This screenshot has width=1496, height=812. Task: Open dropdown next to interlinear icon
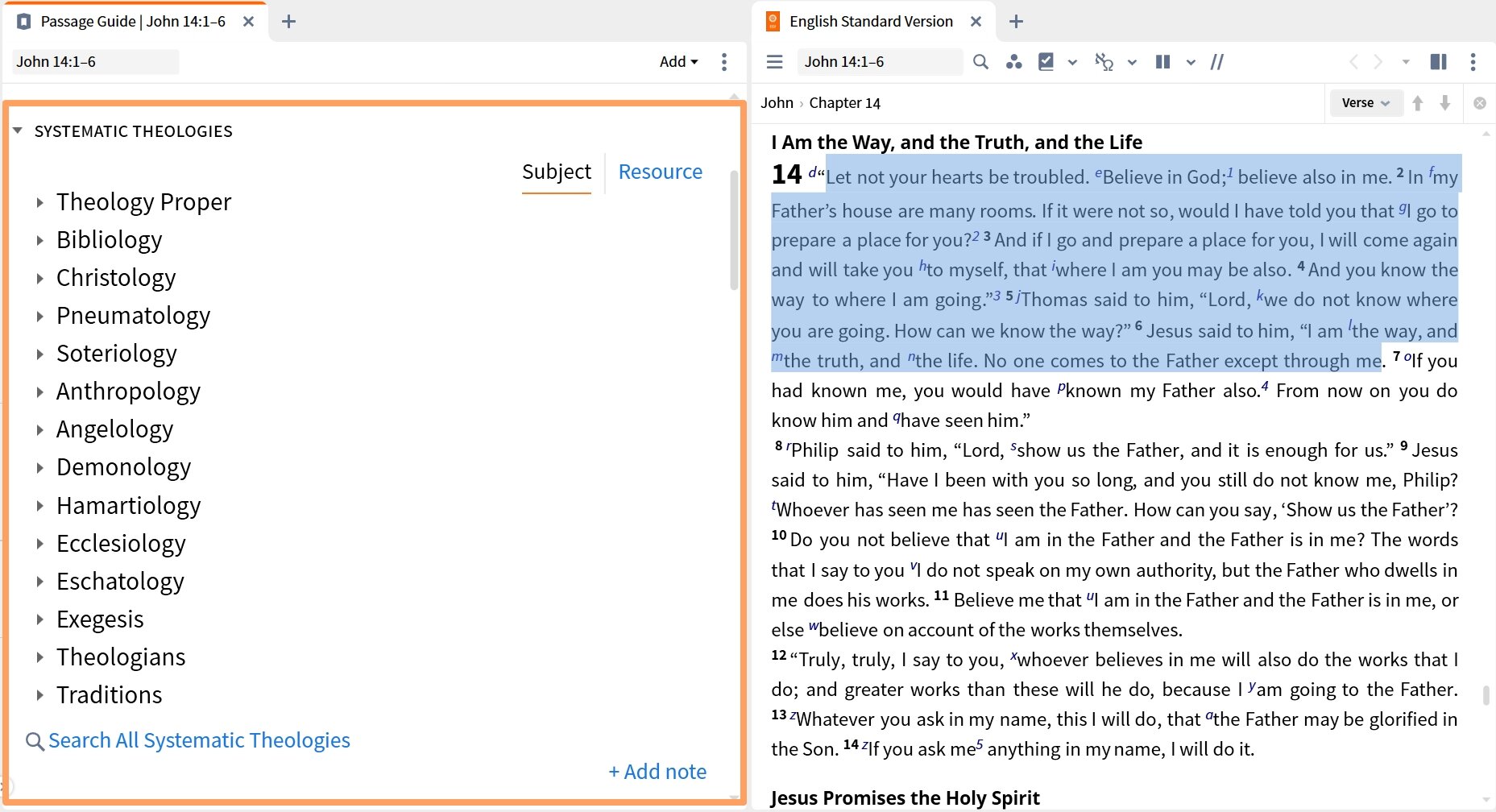point(1132,62)
